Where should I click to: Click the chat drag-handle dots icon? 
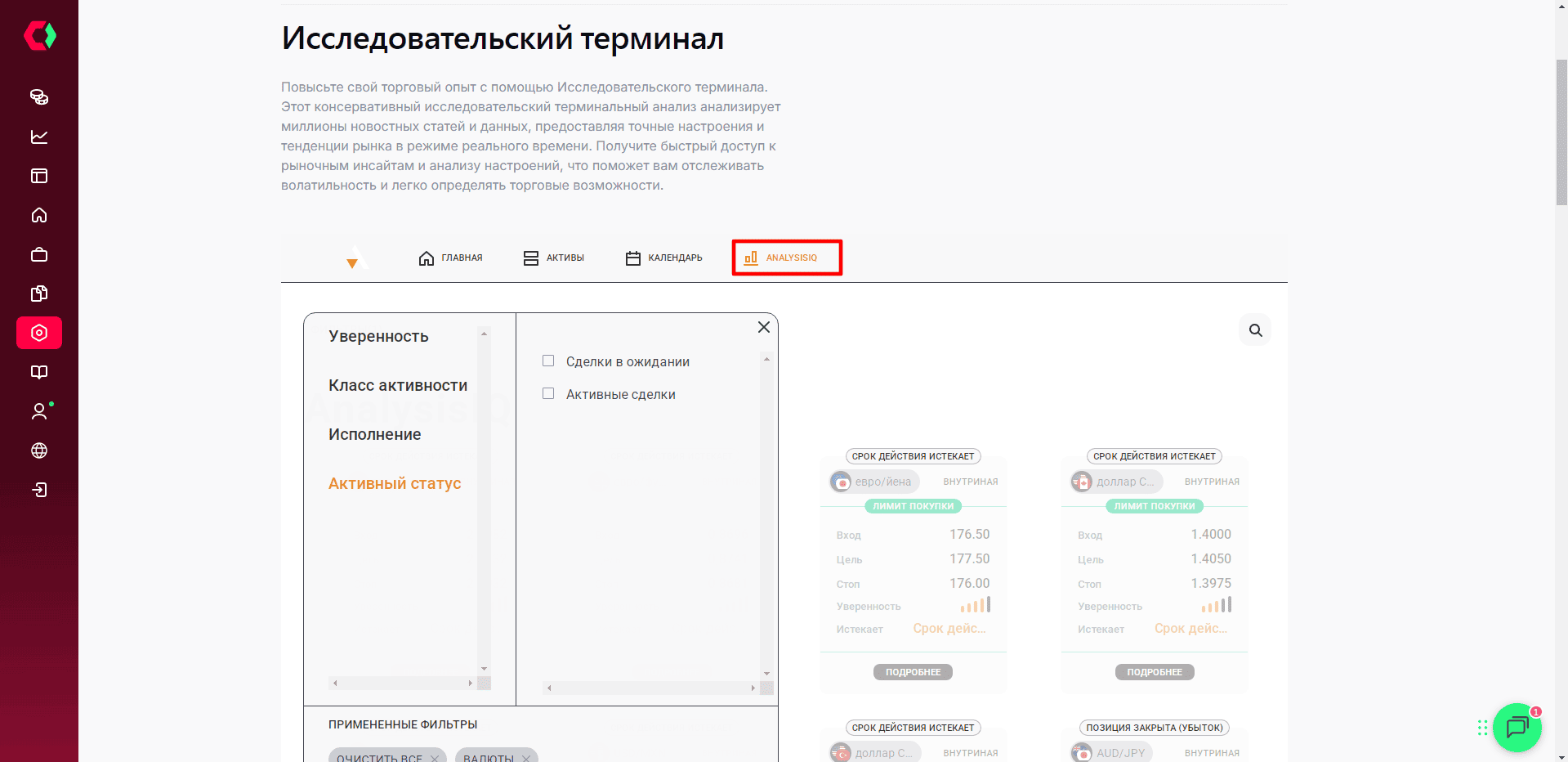coord(1482,728)
